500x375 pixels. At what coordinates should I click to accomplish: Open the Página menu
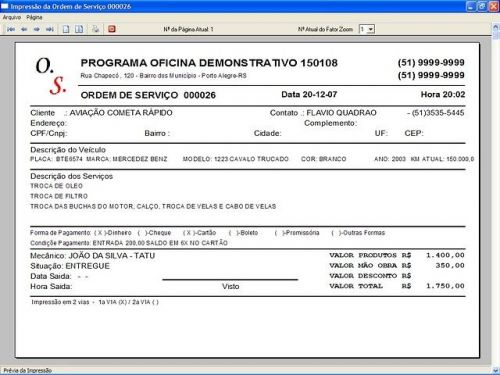34,17
